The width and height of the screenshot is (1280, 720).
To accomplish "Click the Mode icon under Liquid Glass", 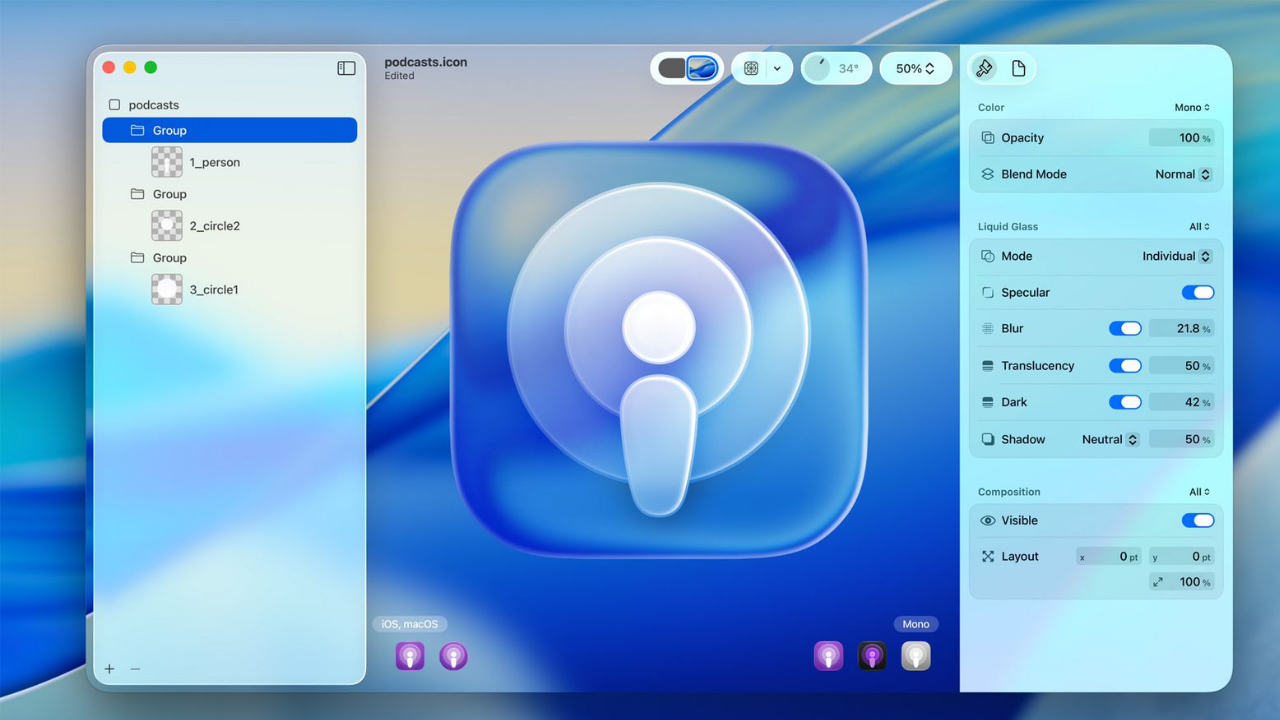I will [x=988, y=256].
